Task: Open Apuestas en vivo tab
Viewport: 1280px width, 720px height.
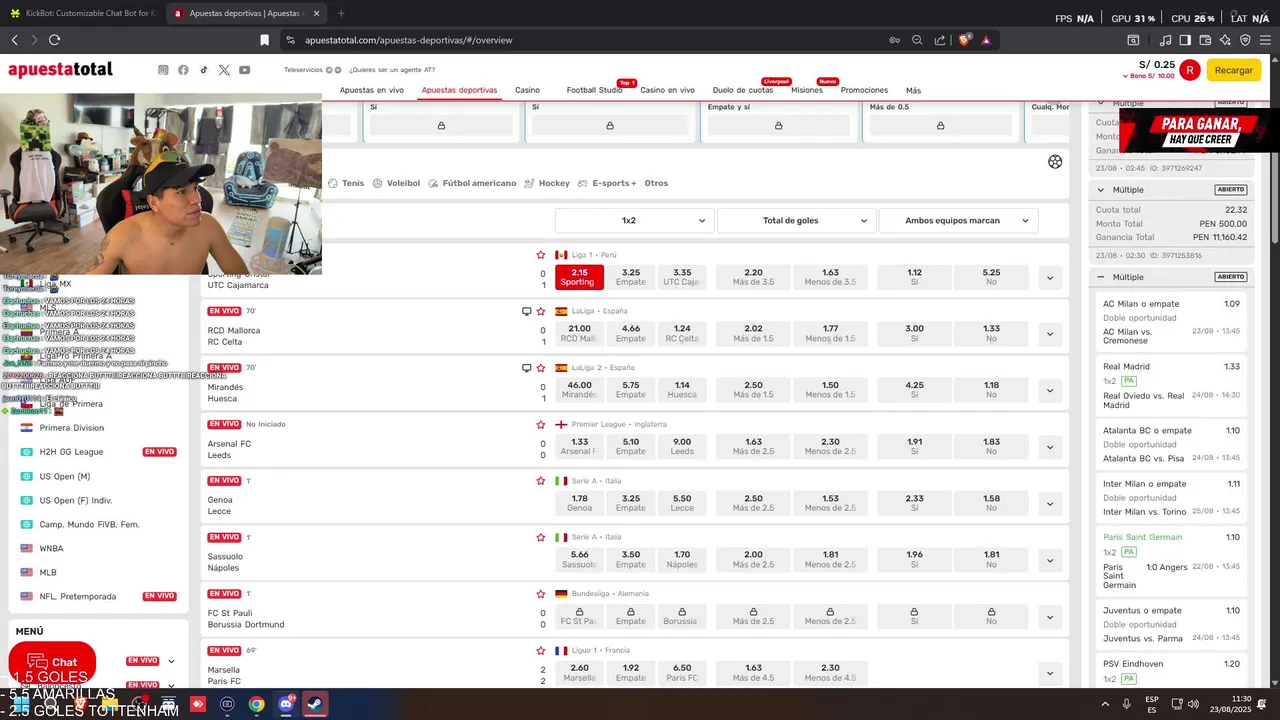Action: [x=371, y=90]
